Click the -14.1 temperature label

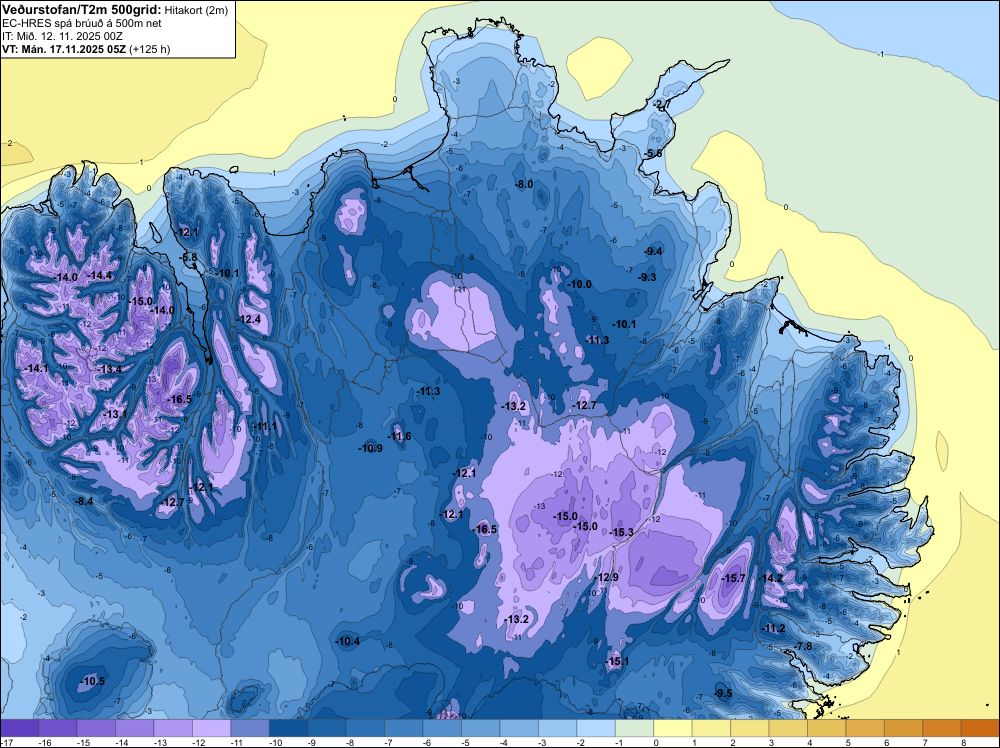pyautogui.click(x=36, y=369)
